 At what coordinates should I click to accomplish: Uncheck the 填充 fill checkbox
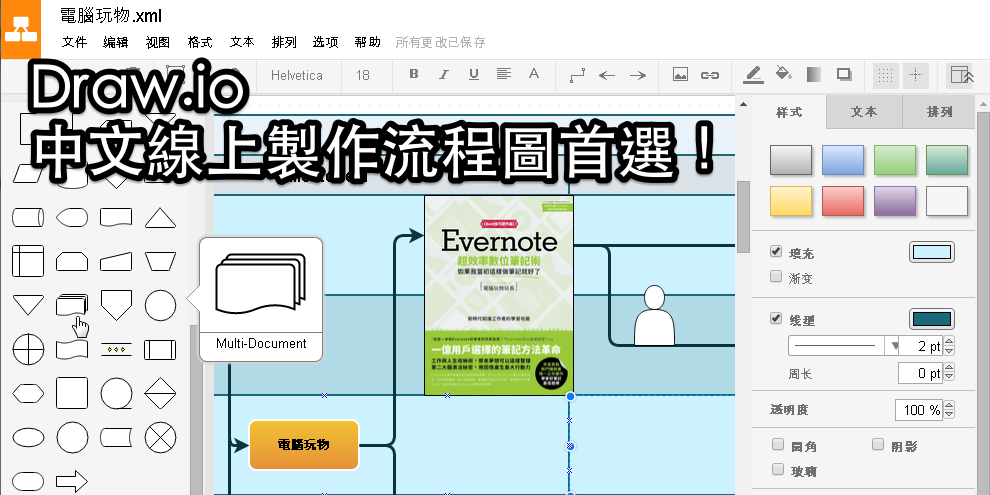click(x=776, y=251)
